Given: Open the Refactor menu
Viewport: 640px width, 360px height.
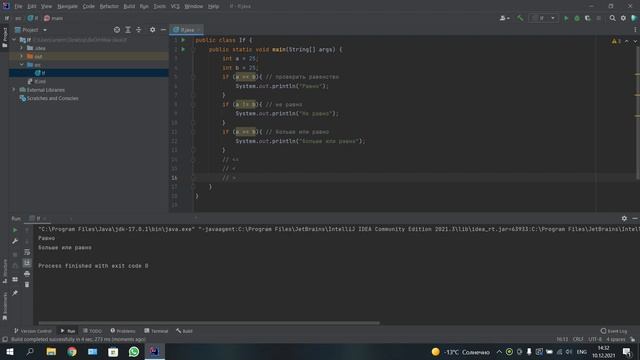Looking at the screenshot, I should click(109, 6).
